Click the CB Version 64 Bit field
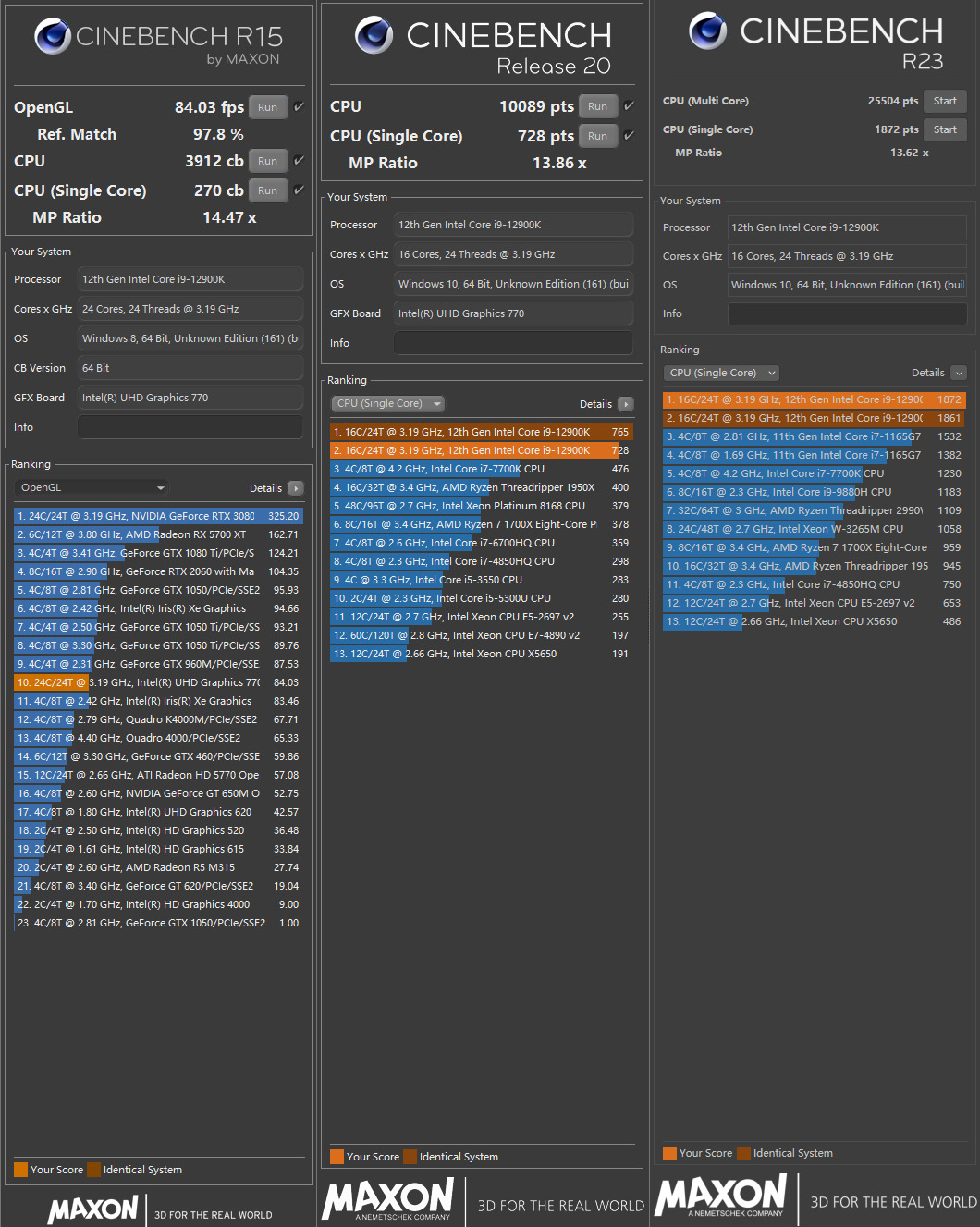 point(190,368)
